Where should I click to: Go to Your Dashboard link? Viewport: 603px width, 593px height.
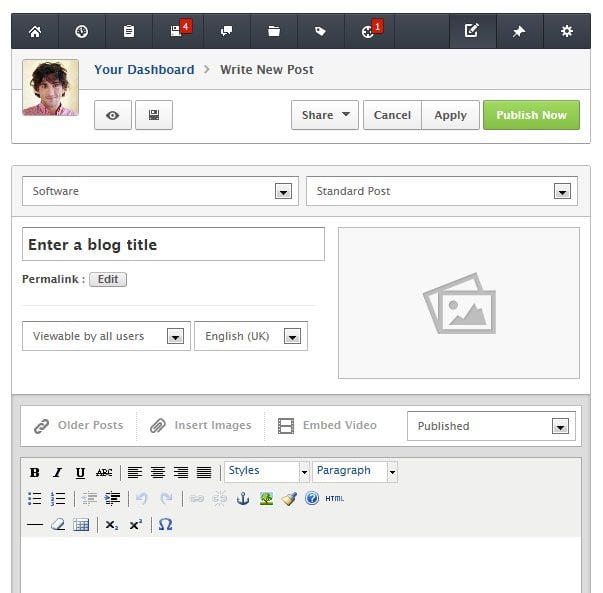pos(144,69)
